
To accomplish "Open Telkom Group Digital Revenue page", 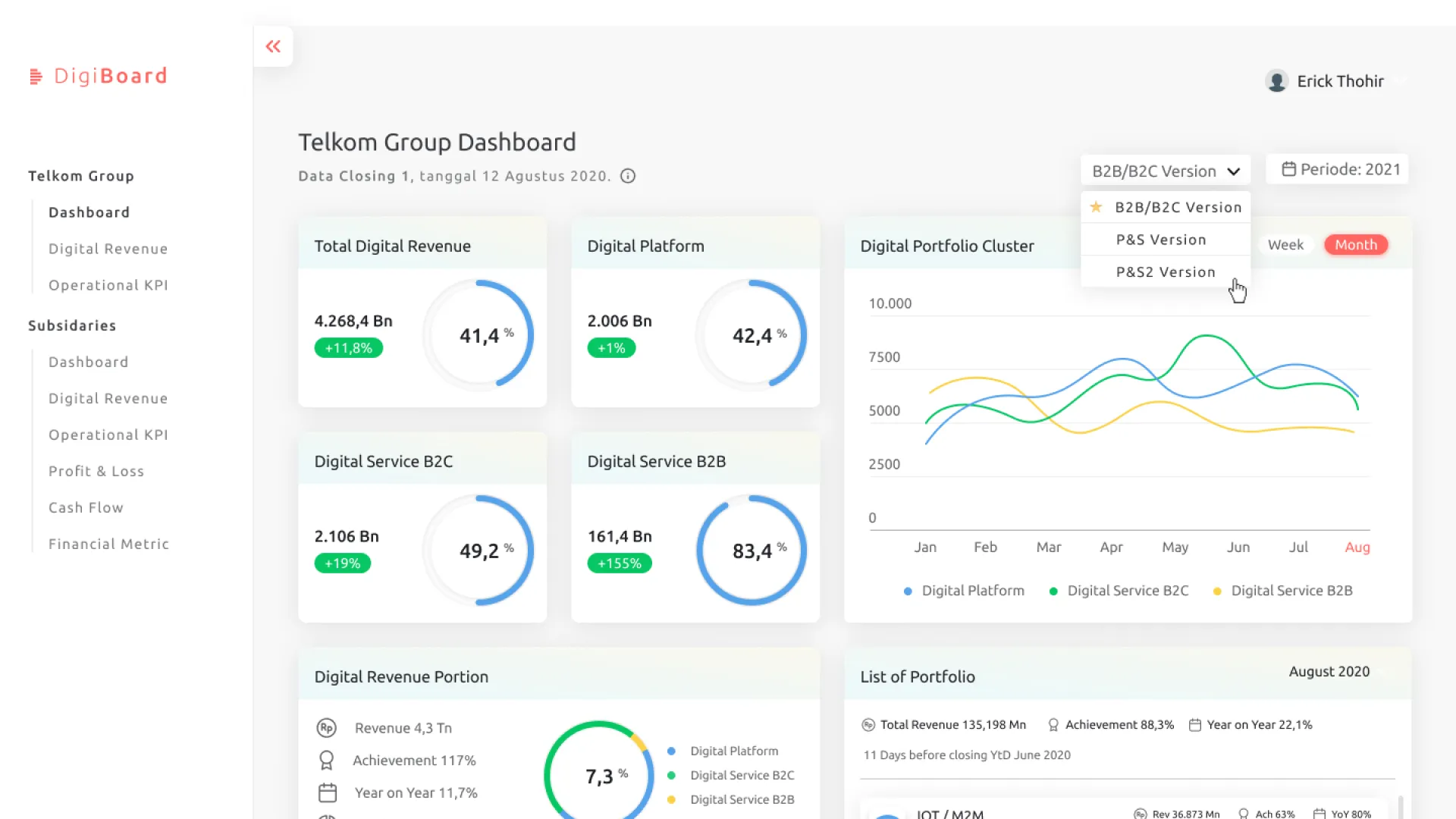I will point(108,249).
